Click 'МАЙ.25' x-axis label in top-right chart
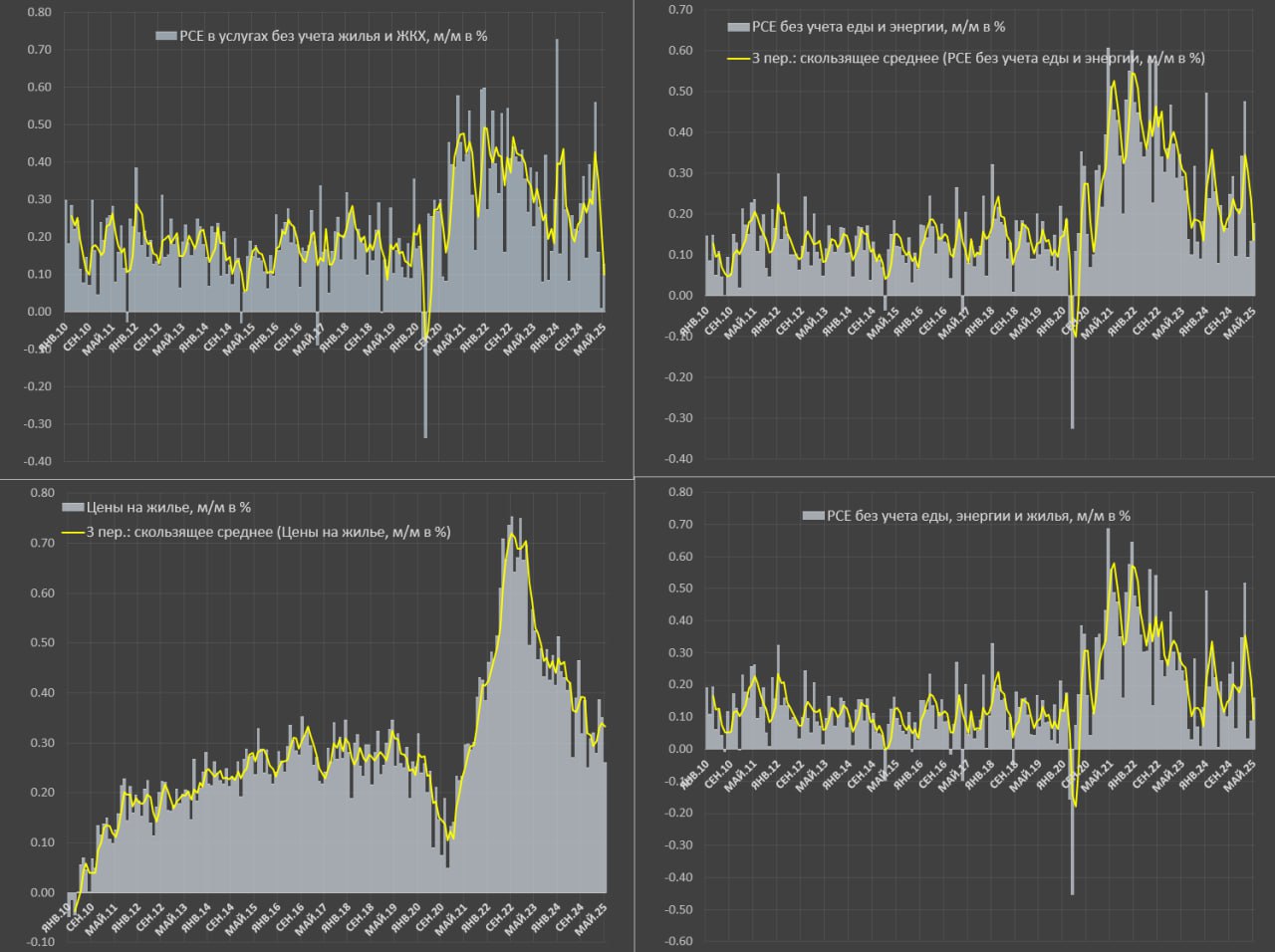This screenshot has width=1275, height=952. [x=1240, y=325]
